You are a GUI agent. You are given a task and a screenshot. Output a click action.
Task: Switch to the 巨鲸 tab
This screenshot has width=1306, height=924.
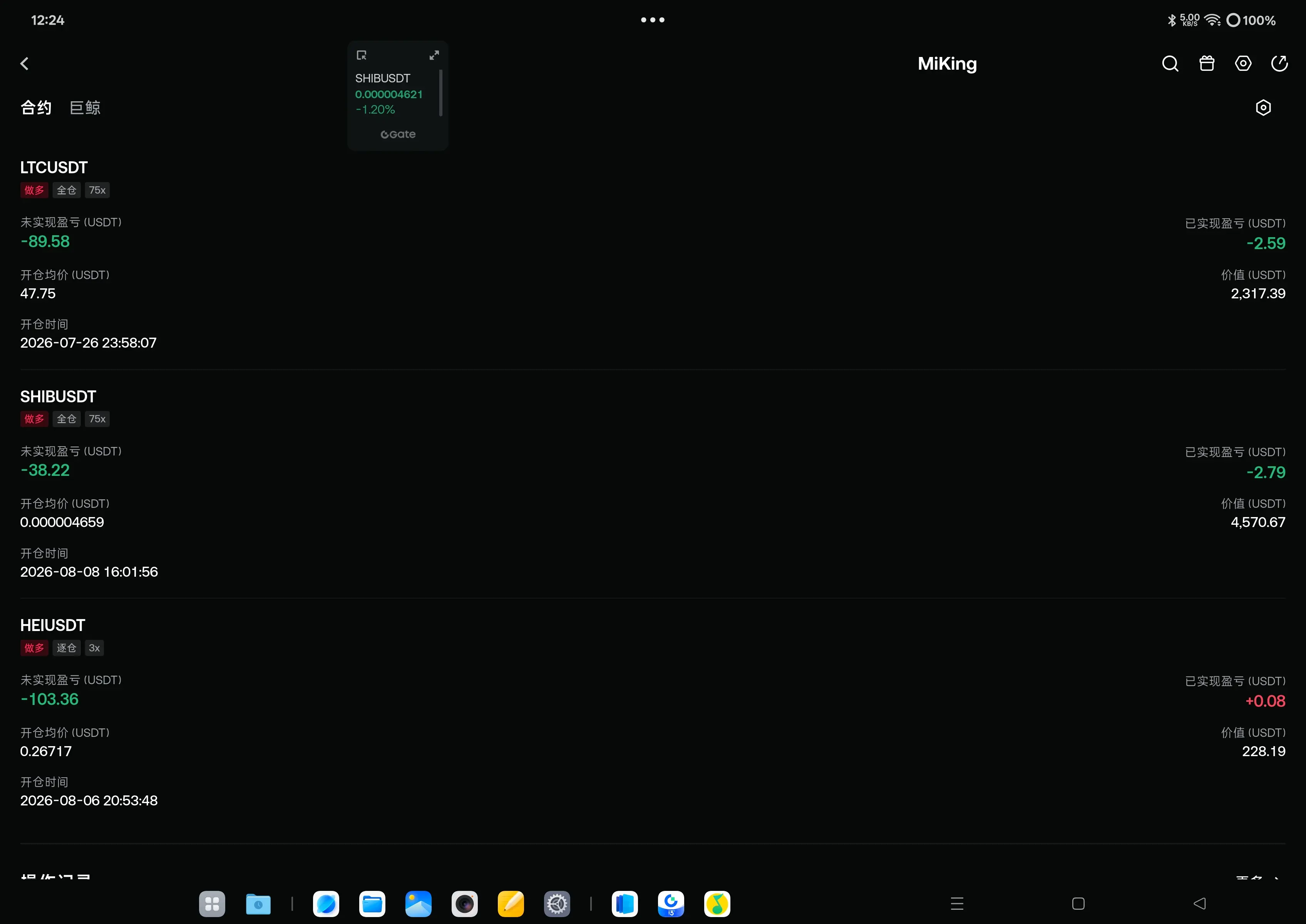85,107
